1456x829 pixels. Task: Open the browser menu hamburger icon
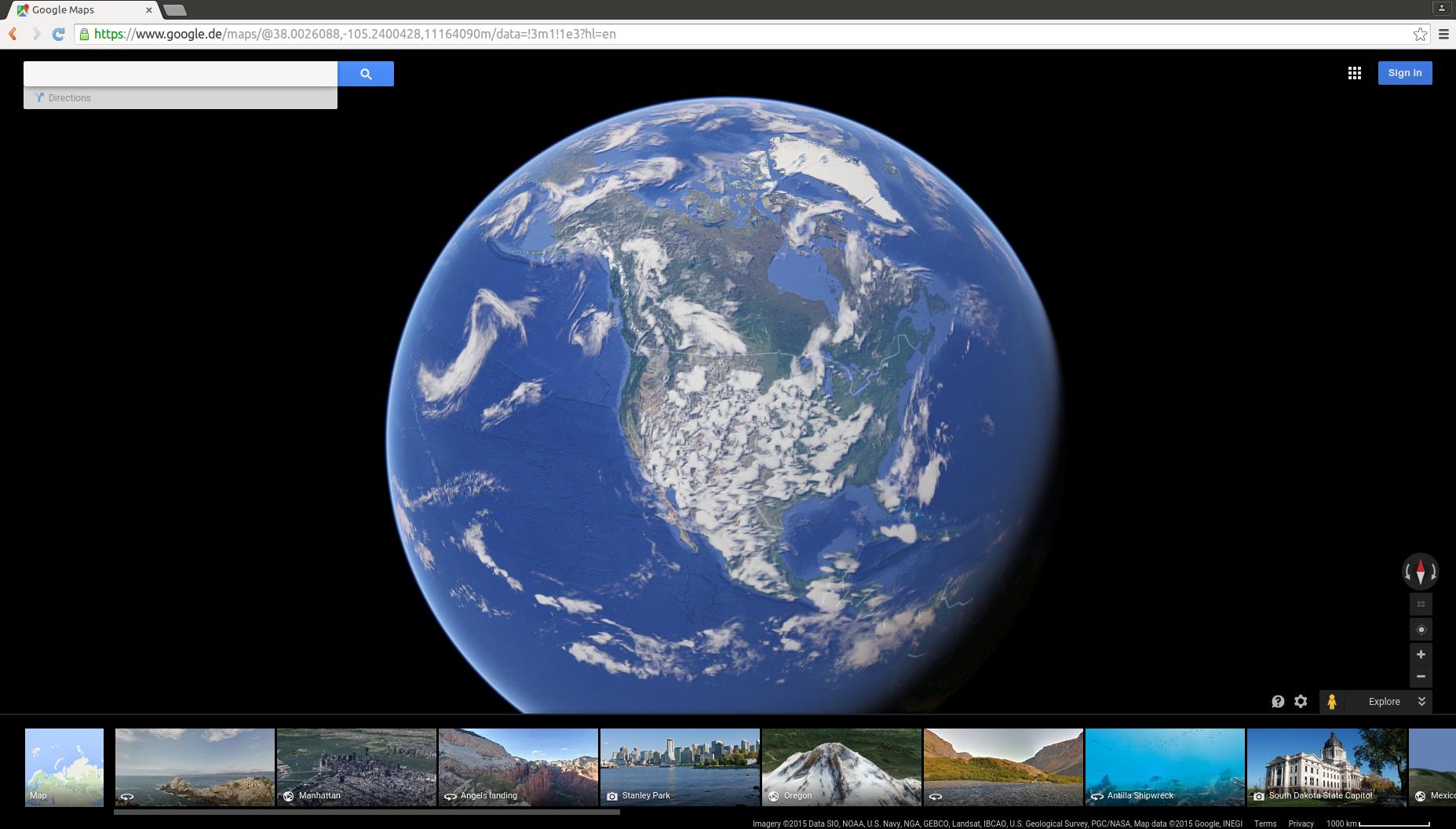[x=1444, y=34]
